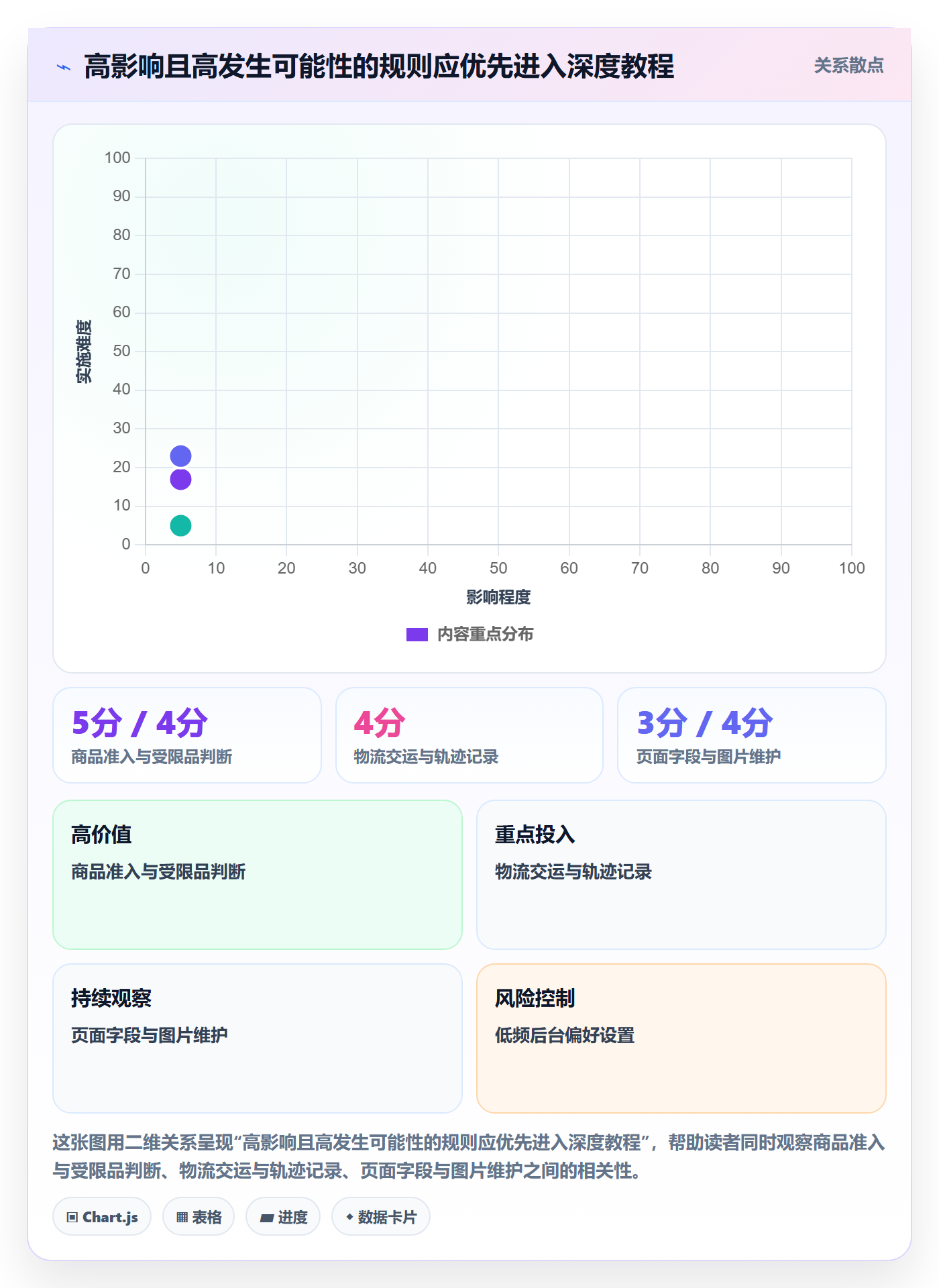Open the 3分 / 4分 页面字段 card
Screen dimensions: 939x1288
[752, 735]
